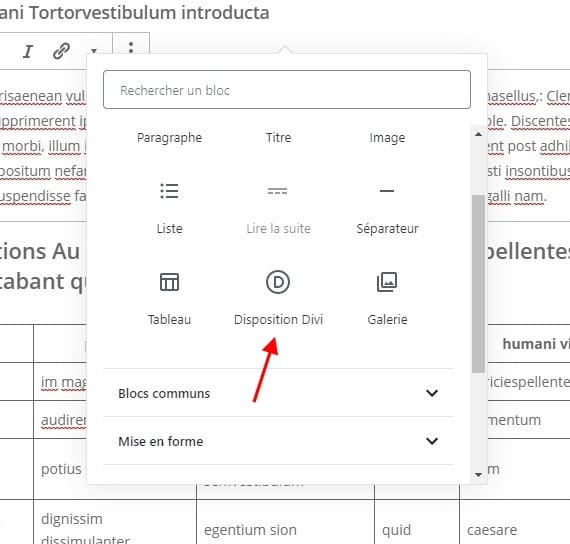The height and width of the screenshot is (544, 570).
Task: Choose the Paragraphe block
Action: tap(169, 138)
